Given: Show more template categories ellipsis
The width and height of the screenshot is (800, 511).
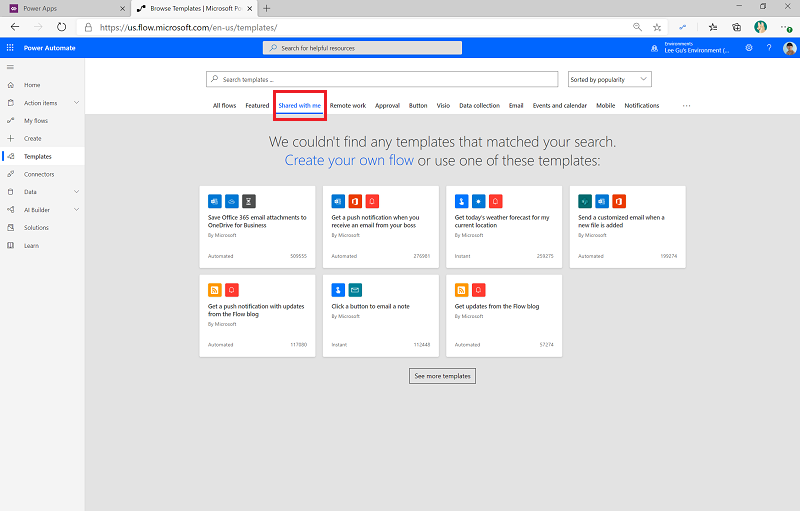Looking at the screenshot, I should (686, 106).
